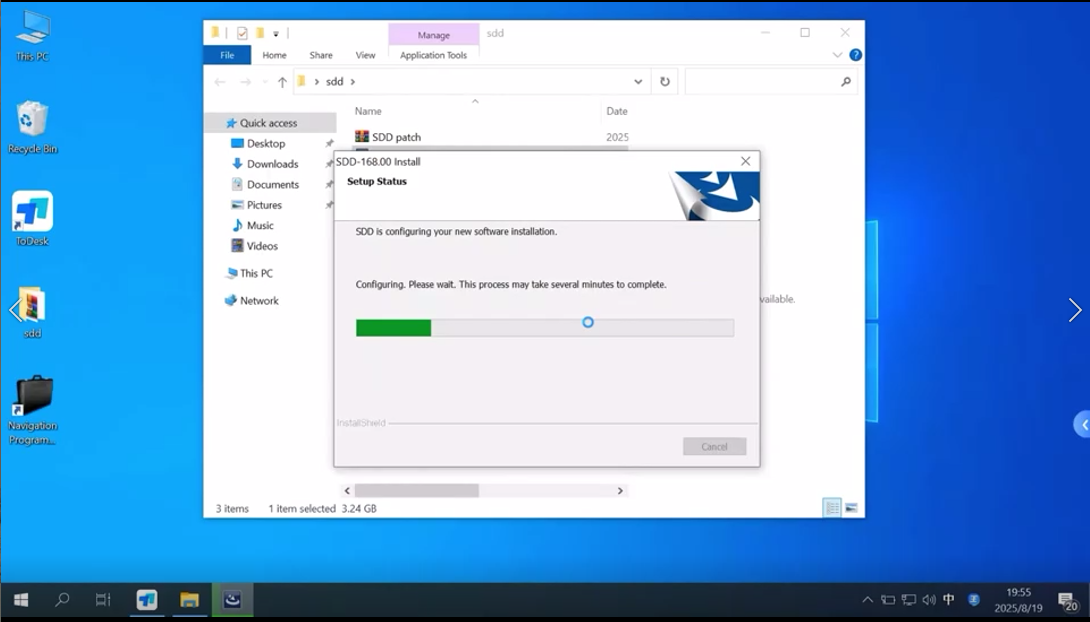The width and height of the screenshot is (1090, 622).
Task: Switch to SDD installer taskbar icon
Action: pos(232,599)
